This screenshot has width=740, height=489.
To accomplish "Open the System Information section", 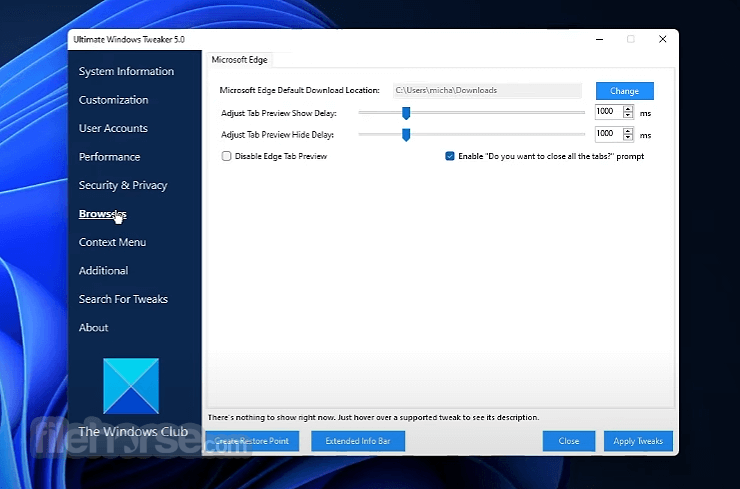I will click(x=126, y=71).
